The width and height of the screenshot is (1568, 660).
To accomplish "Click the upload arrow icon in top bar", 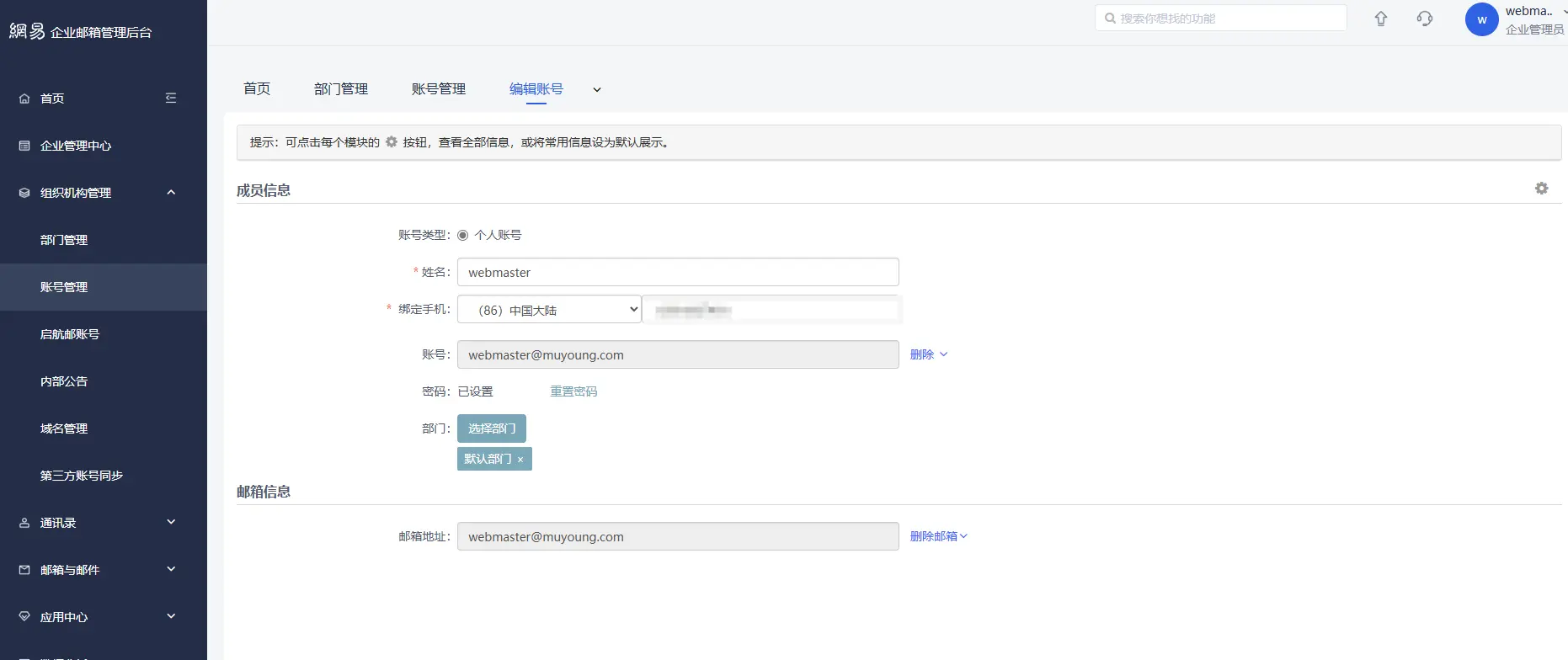I will click(x=1381, y=19).
